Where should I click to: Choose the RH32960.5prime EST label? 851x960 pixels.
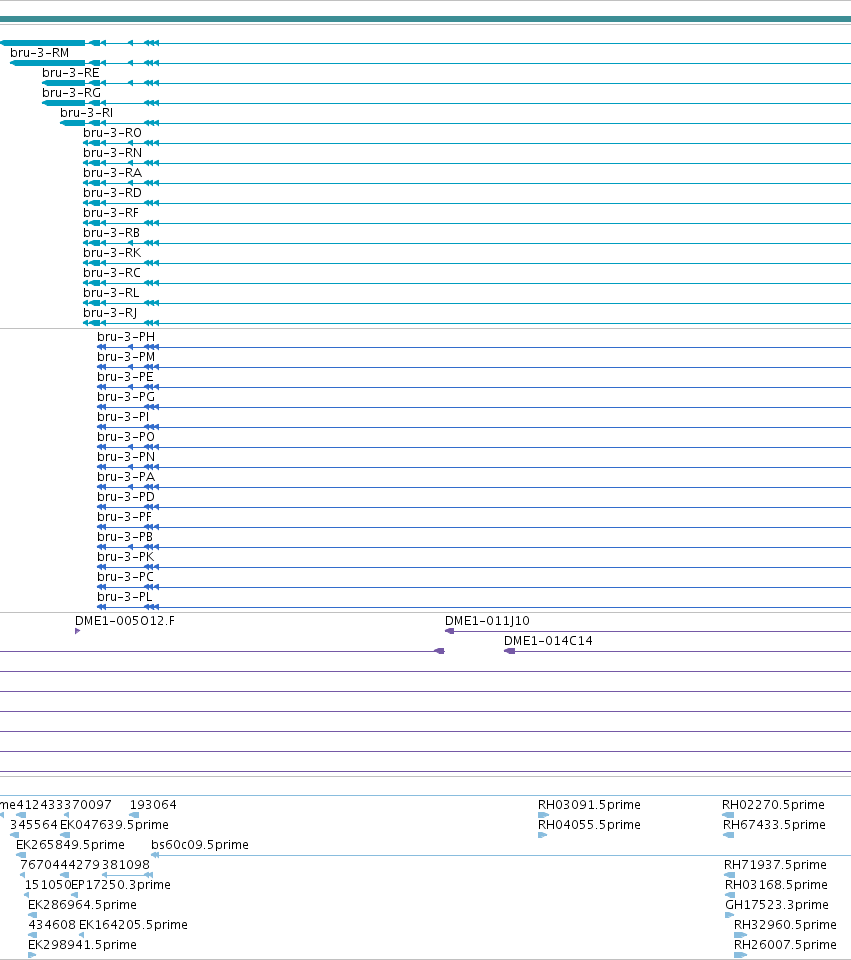[785, 925]
